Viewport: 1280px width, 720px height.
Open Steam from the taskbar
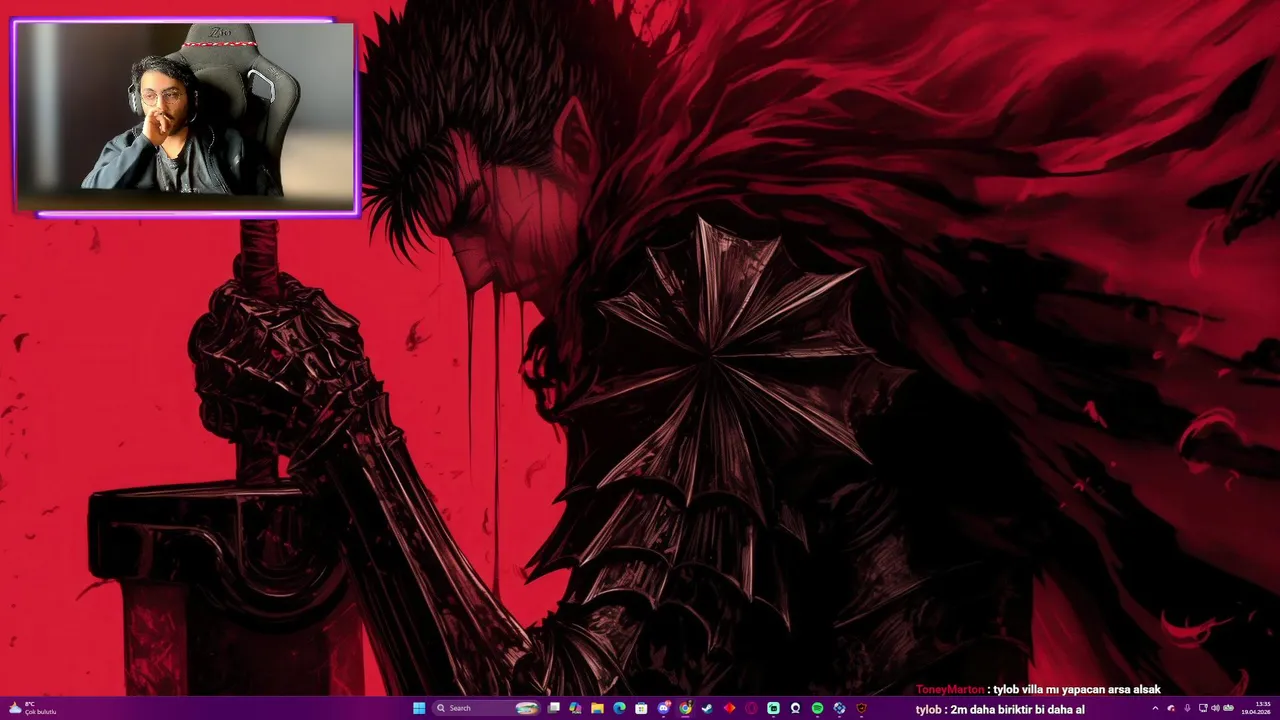pos(707,708)
